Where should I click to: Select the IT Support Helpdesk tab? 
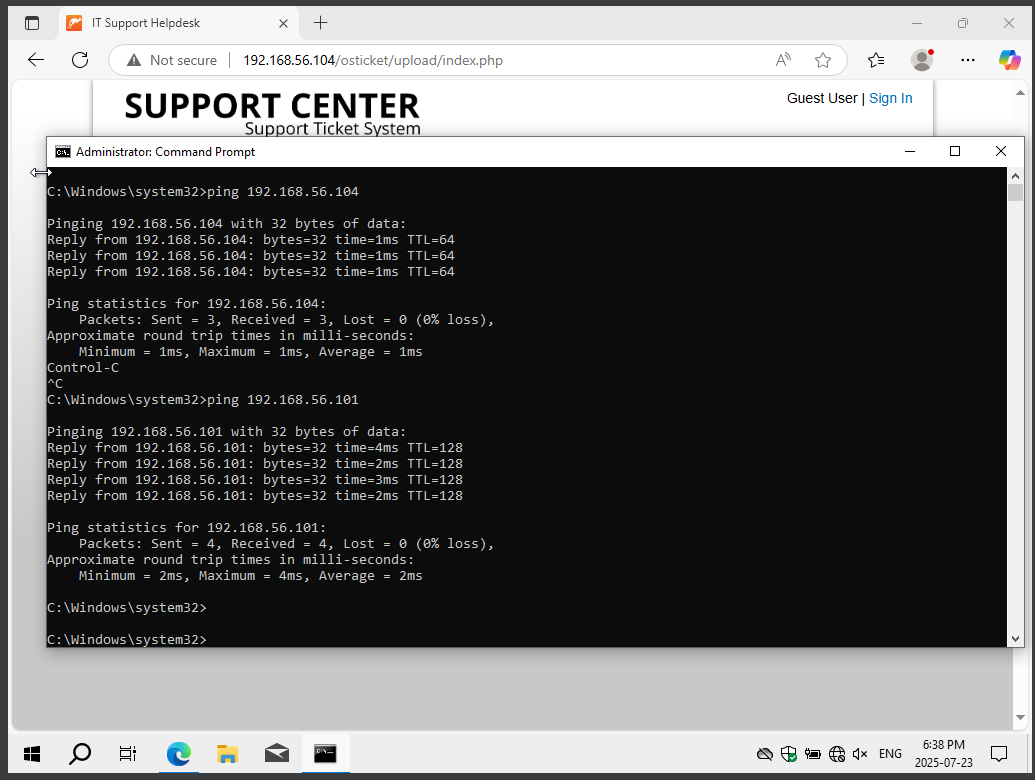click(x=177, y=23)
